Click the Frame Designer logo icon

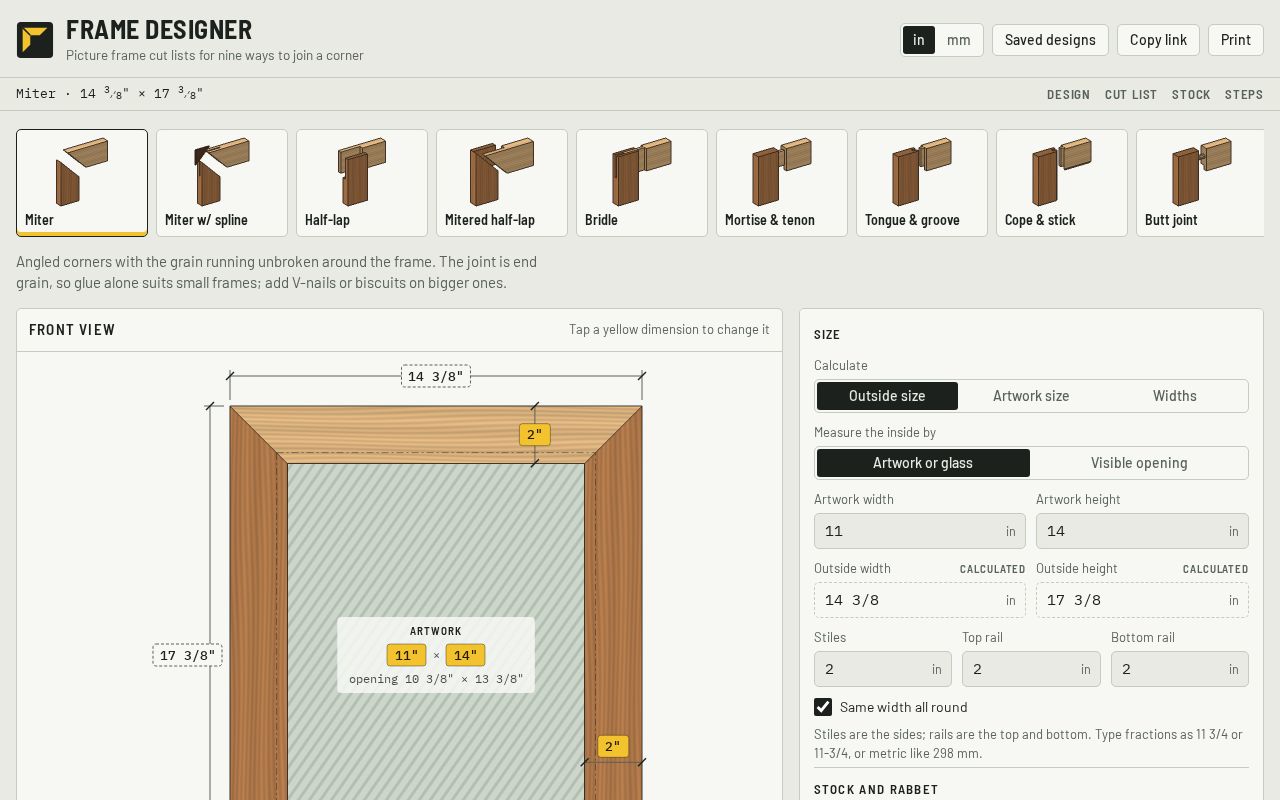(35, 40)
